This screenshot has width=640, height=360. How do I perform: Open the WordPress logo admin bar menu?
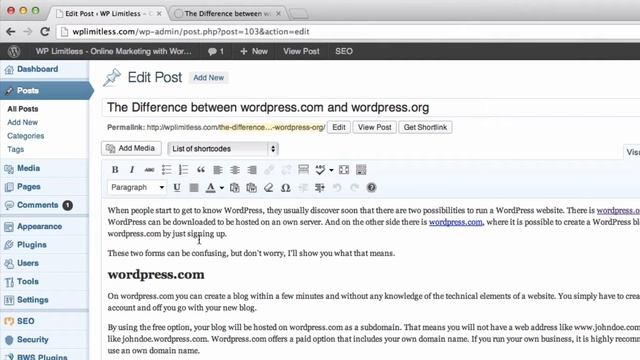click(x=14, y=51)
